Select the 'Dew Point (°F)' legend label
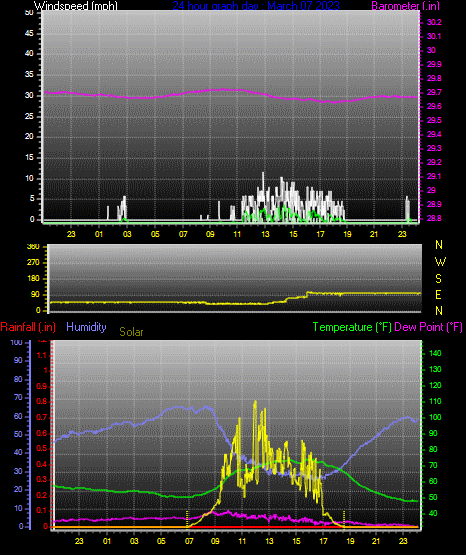This screenshot has height=555, width=466. 428,327
